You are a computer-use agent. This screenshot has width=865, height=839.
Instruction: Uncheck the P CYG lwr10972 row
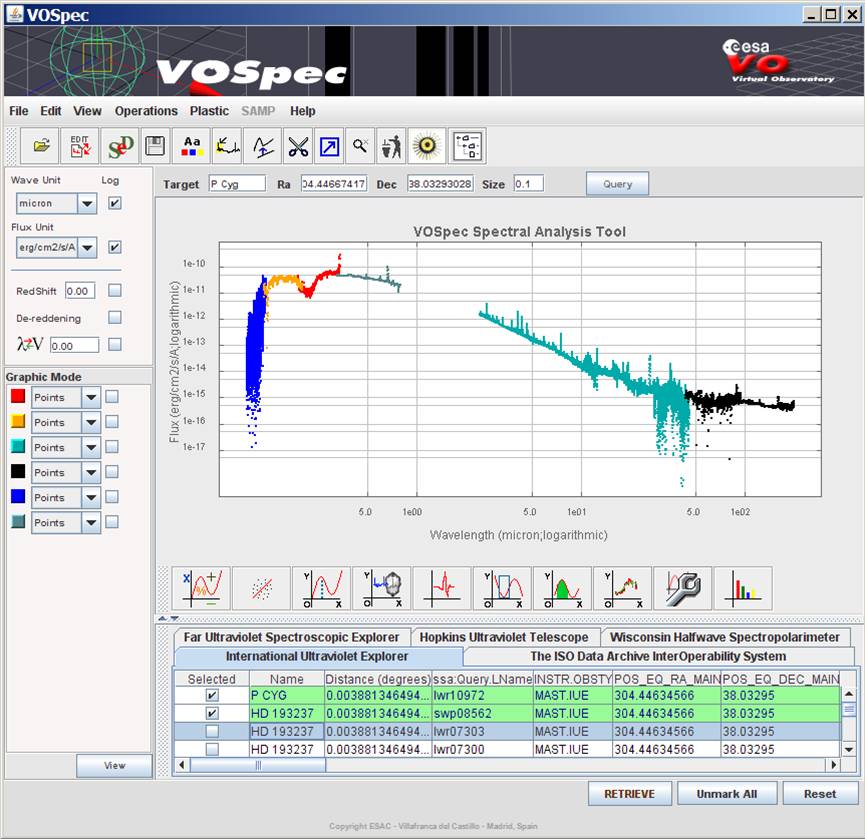click(212, 695)
